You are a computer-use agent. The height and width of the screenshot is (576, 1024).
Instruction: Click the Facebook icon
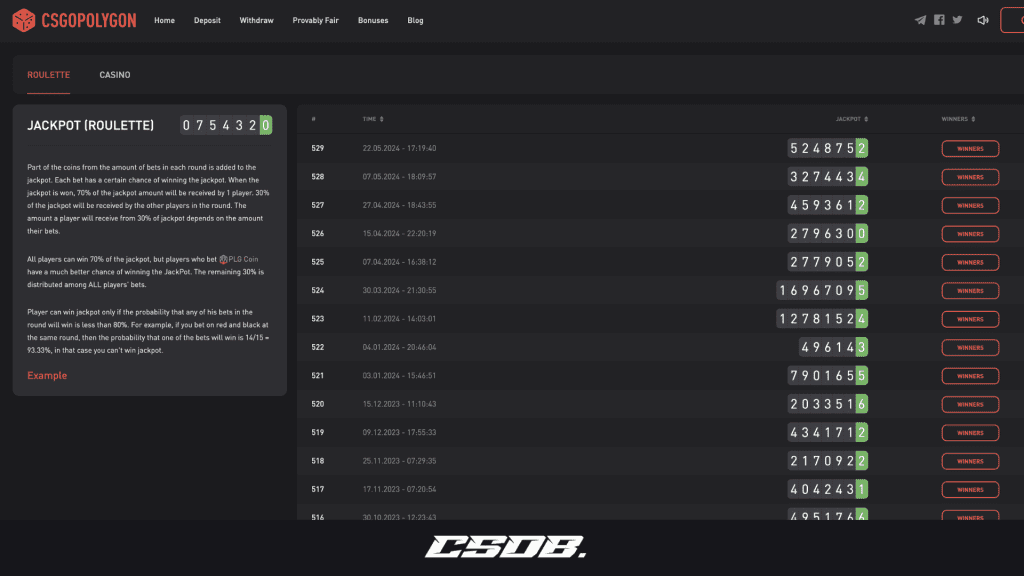940,19
